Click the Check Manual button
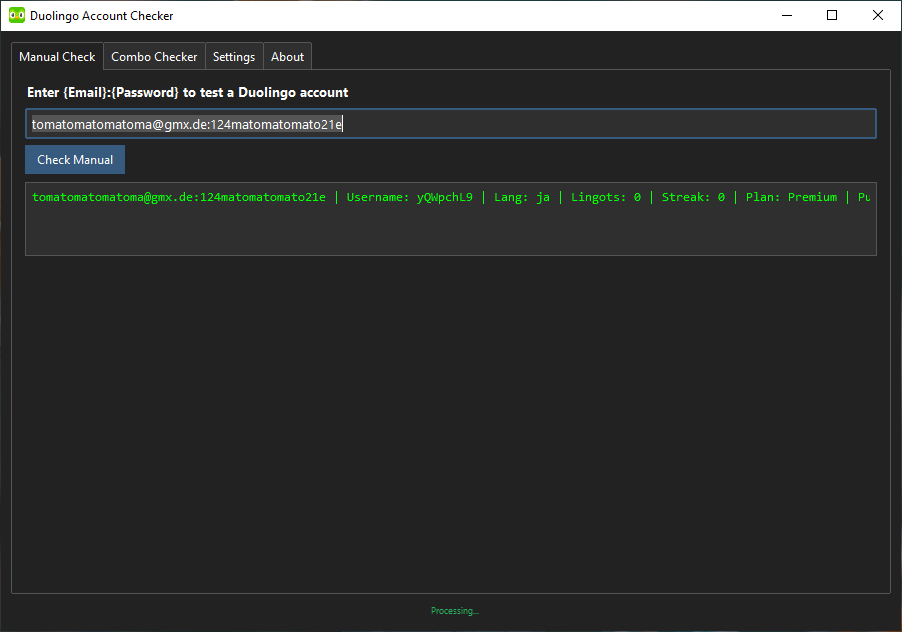The width and height of the screenshot is (902, 632). 75,159
